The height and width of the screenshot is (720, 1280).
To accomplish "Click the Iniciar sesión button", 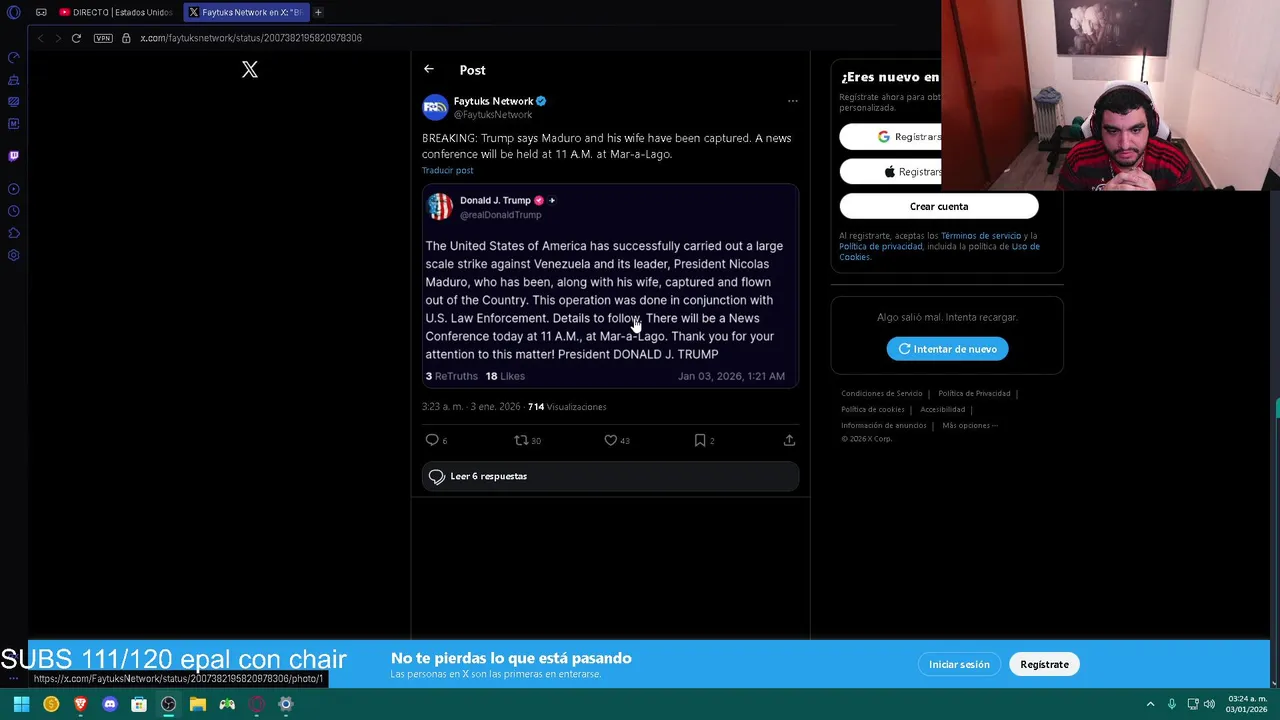I will [959, 664].
